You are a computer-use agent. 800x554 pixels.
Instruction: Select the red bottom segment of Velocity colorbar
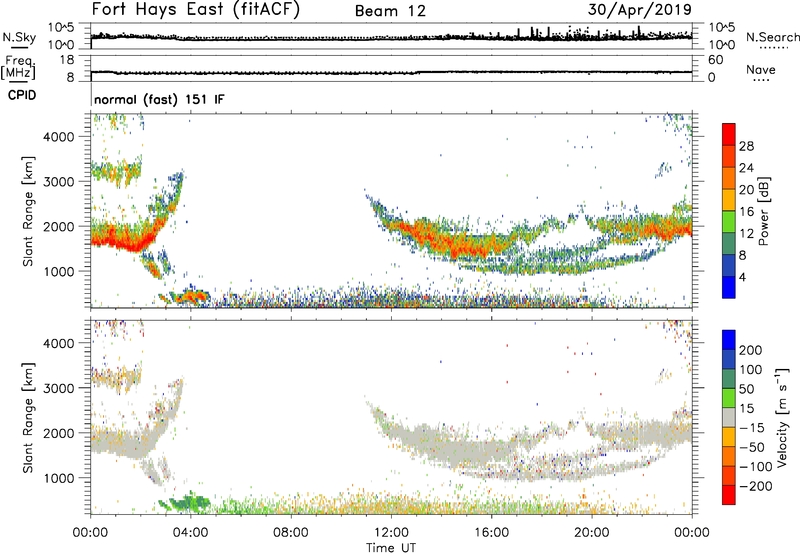point(729,495)
